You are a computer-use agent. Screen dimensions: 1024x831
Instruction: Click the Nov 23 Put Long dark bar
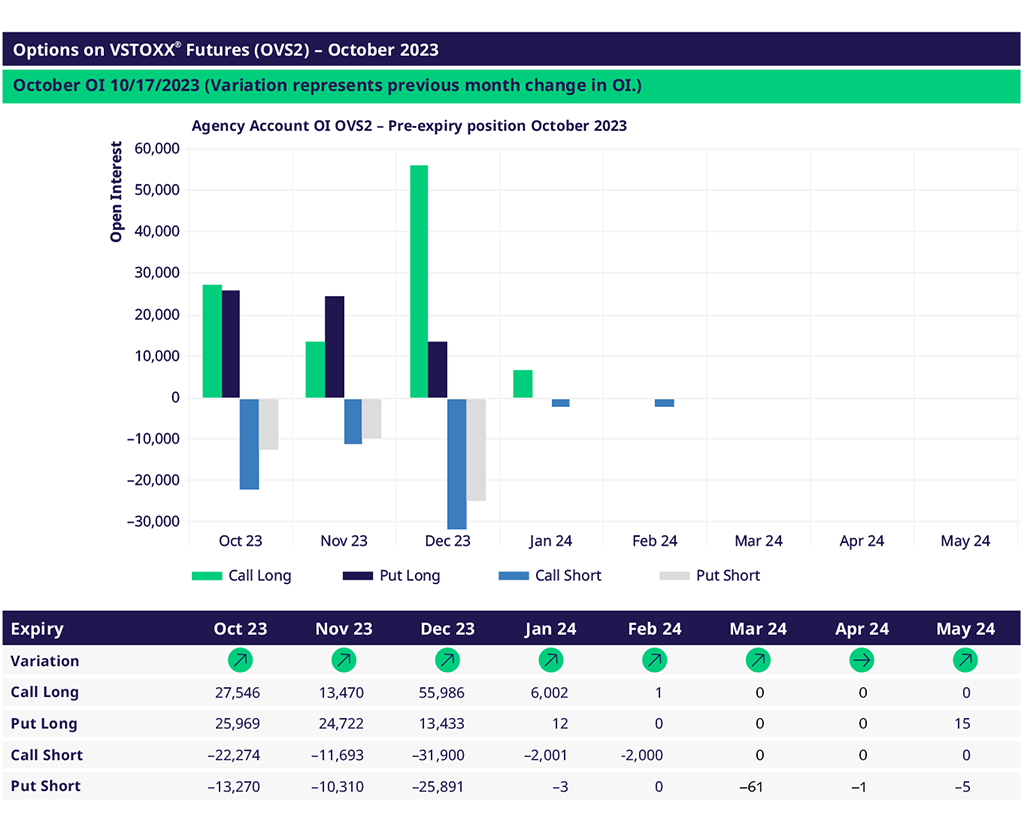coord(334,347)
